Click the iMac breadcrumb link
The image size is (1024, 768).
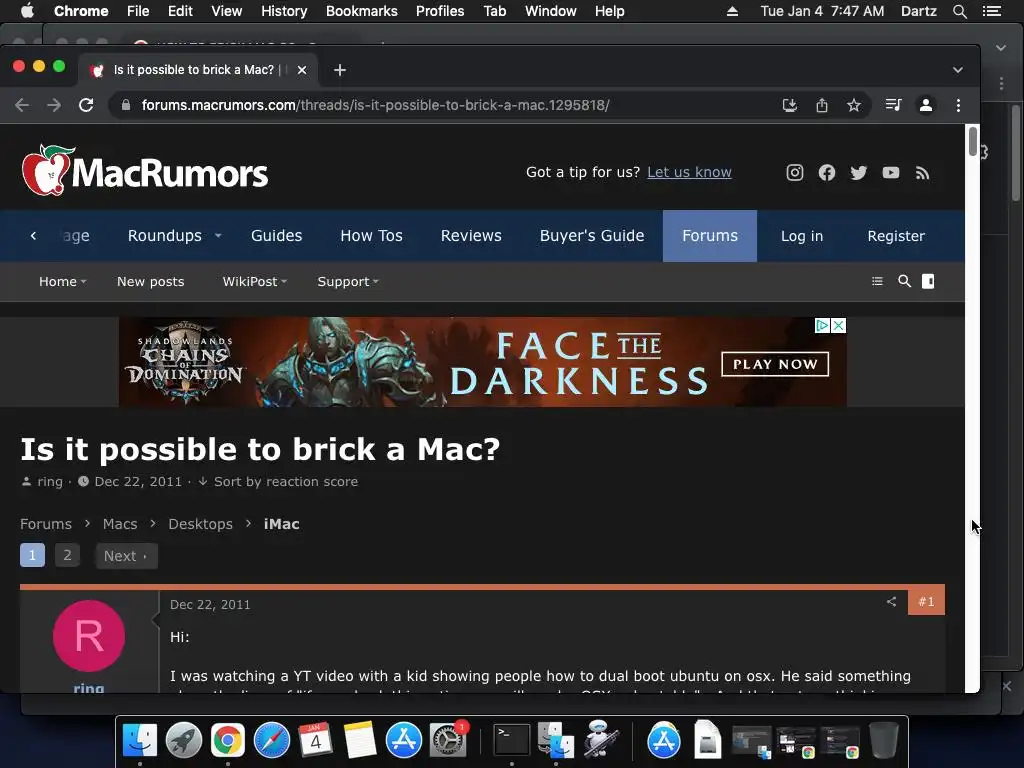[x=281, y=524]
